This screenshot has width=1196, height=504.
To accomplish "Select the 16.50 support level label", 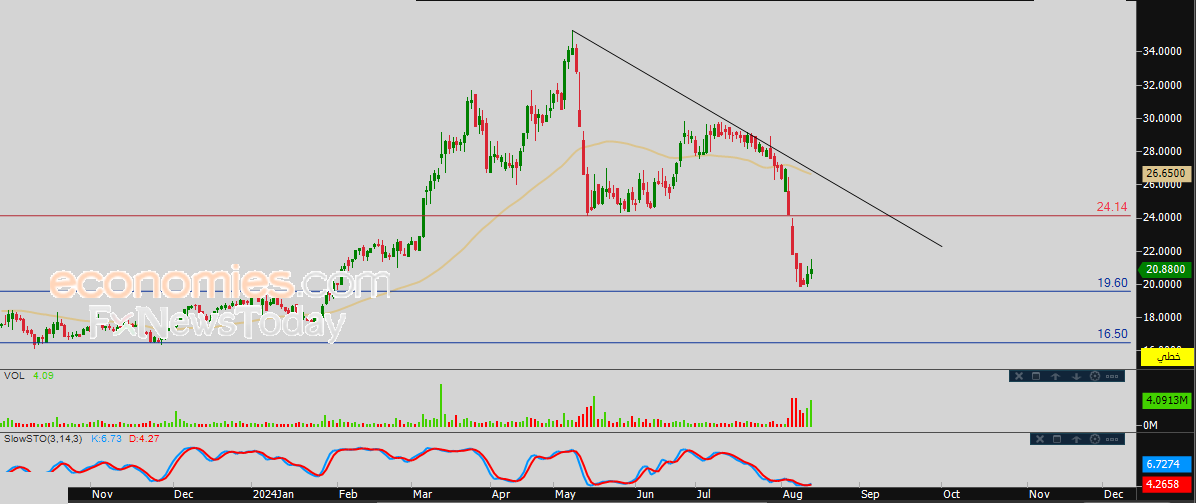I will pyautogui.click(x=1112, y=334).
